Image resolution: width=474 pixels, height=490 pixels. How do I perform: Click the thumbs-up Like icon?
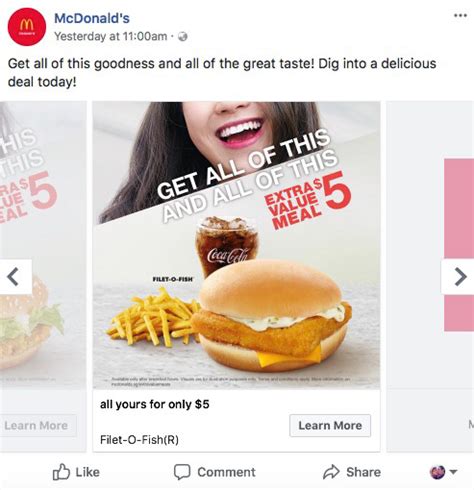(x=61, y=472)
